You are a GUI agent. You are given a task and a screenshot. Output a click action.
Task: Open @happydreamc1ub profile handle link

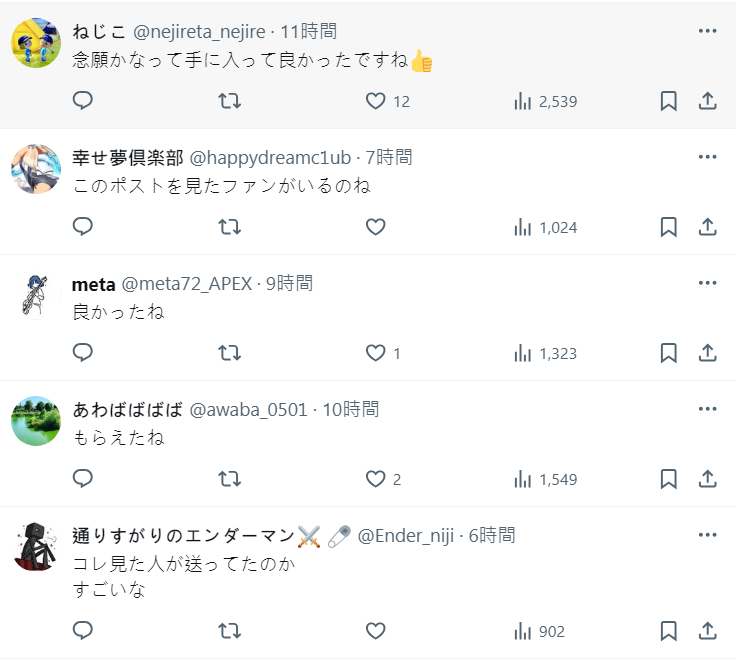[x=270, y=158]
